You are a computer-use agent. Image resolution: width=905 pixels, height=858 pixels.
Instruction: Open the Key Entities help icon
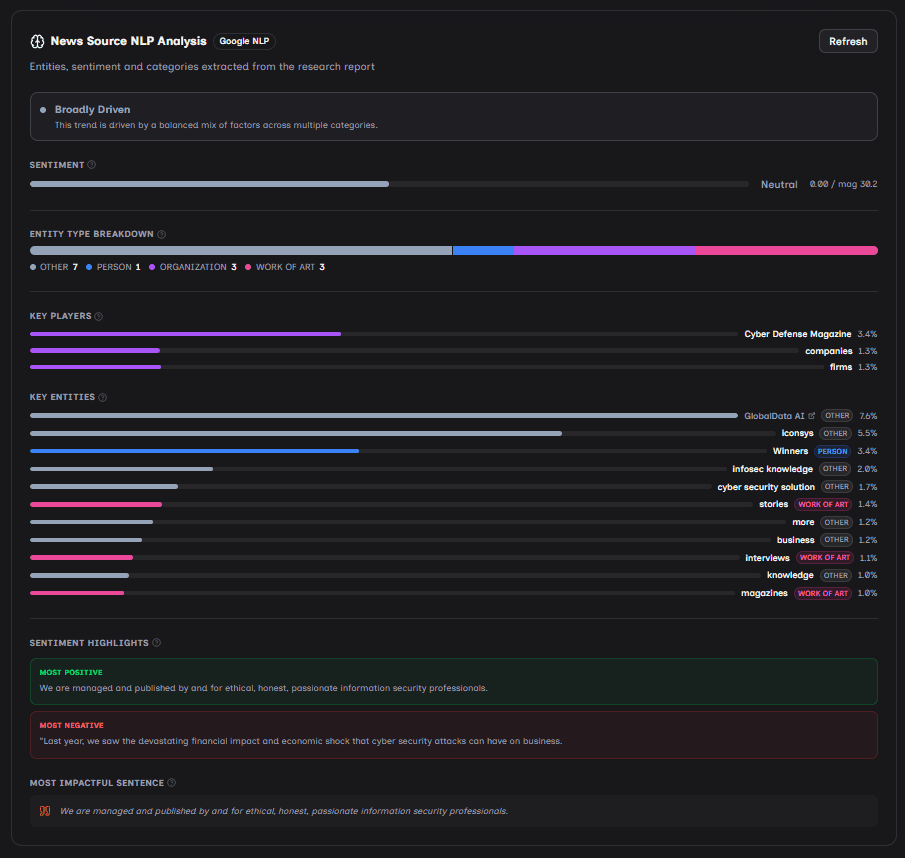pos(102,397)
